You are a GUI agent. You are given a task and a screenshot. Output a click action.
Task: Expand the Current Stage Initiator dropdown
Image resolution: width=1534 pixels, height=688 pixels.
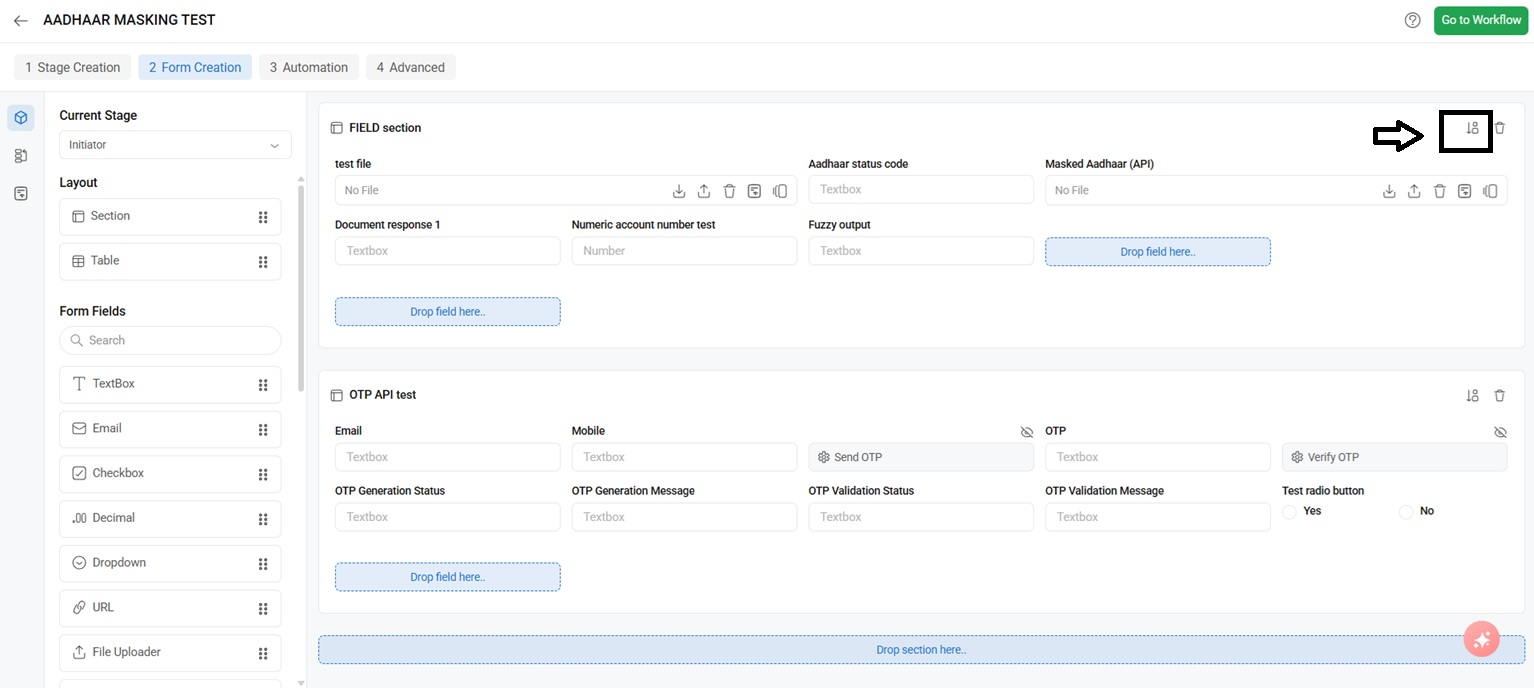[x=175, y=145]
